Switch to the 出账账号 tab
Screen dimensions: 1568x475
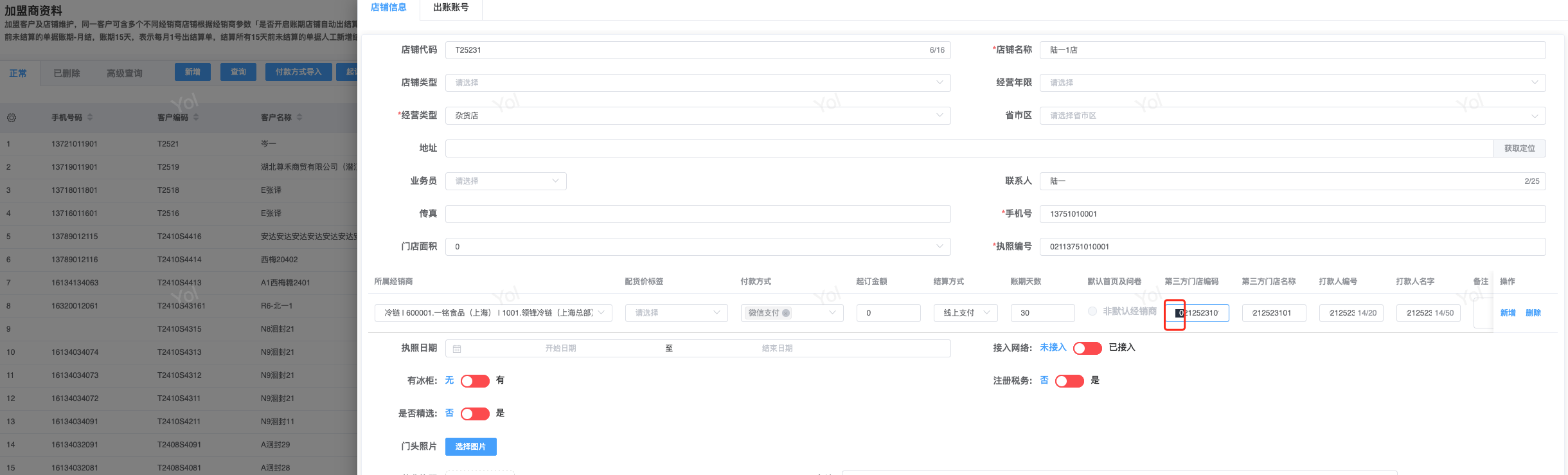click(451, 8)
